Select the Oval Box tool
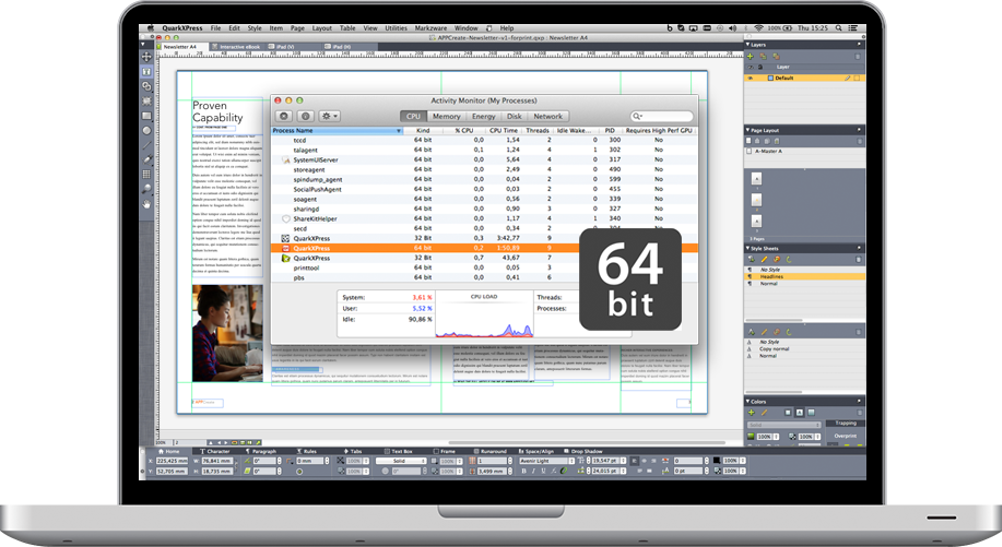 click(x=146, y=130)
